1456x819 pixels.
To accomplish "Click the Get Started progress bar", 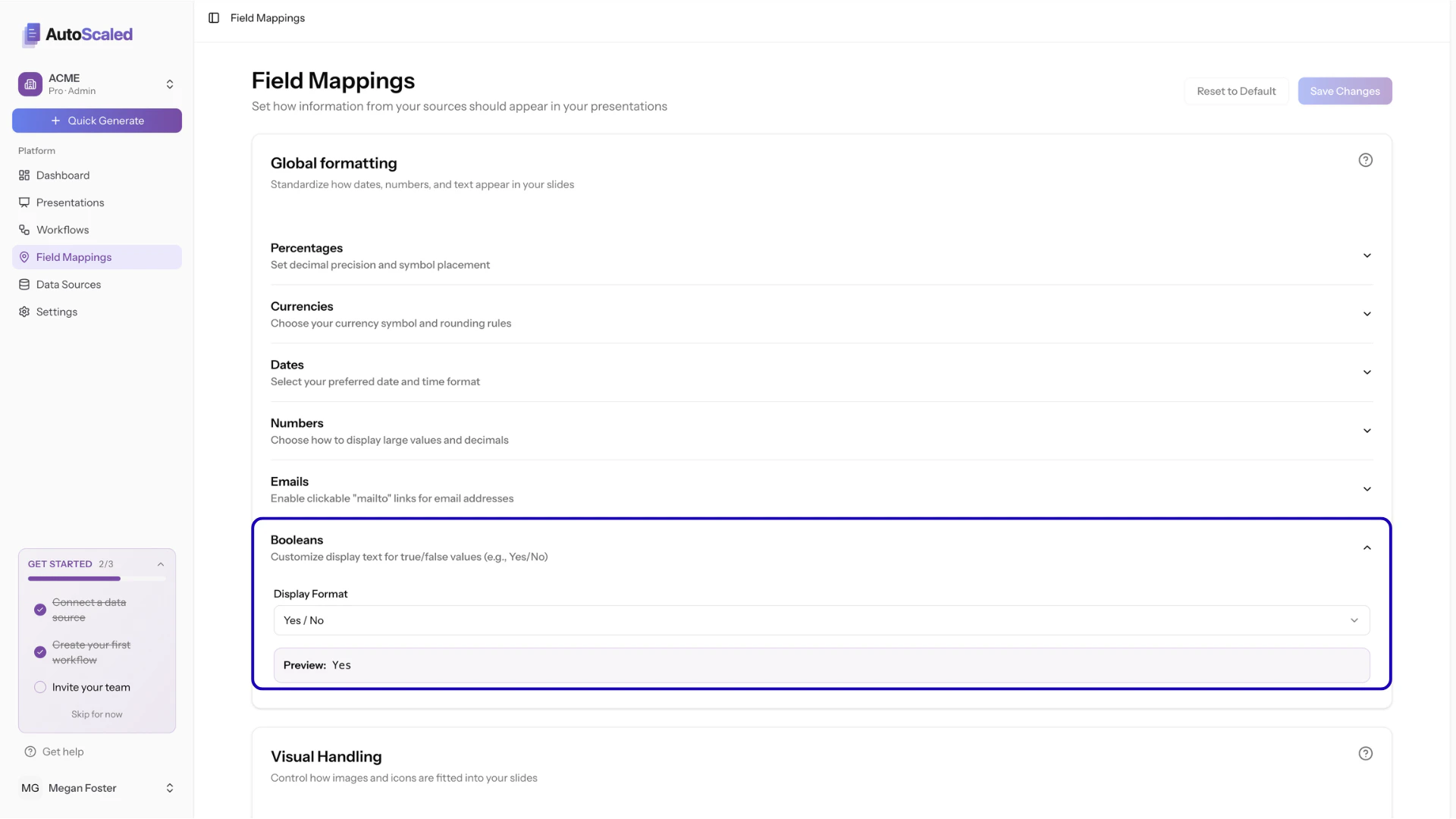I will pyautogui.click(x=96, y=579).
